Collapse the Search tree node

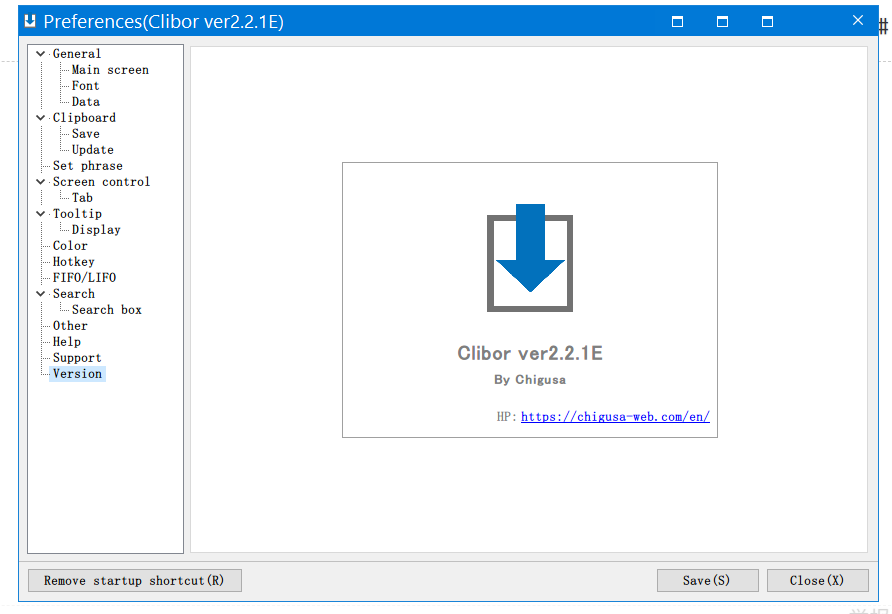pos(41,294)
